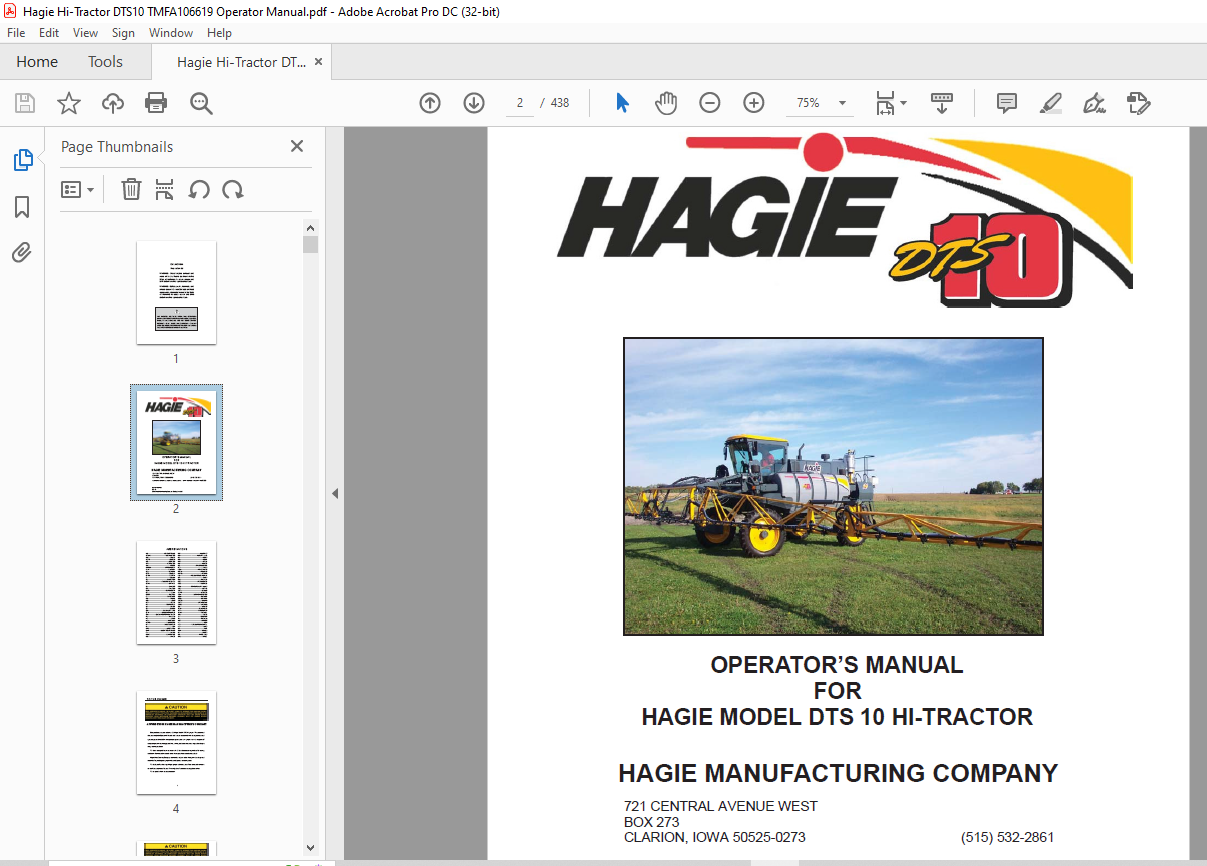Open the File menu
This screenshot has width=1207, height=866.
click(x=16, y=33)
